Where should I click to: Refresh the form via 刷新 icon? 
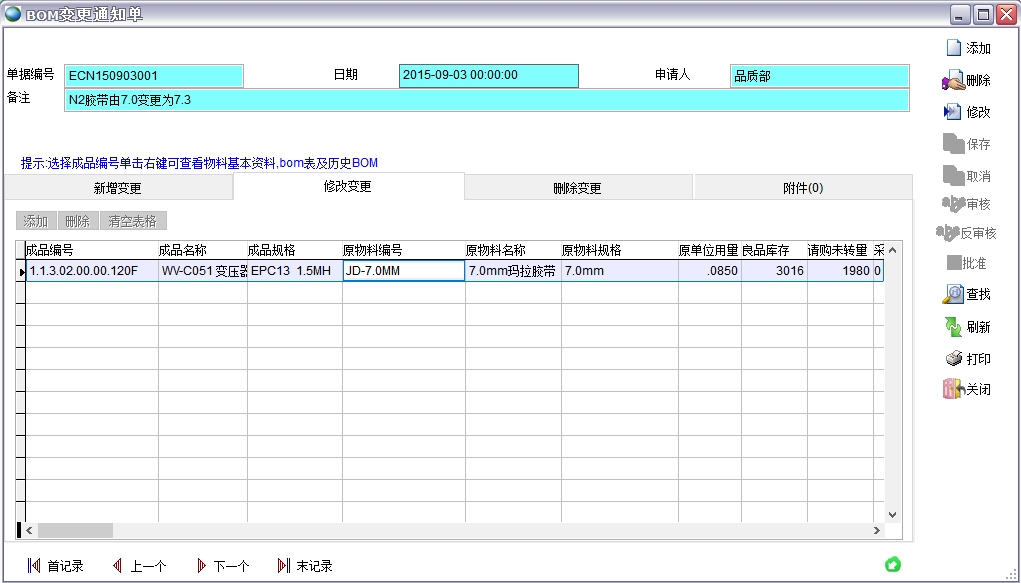(953, 327)
